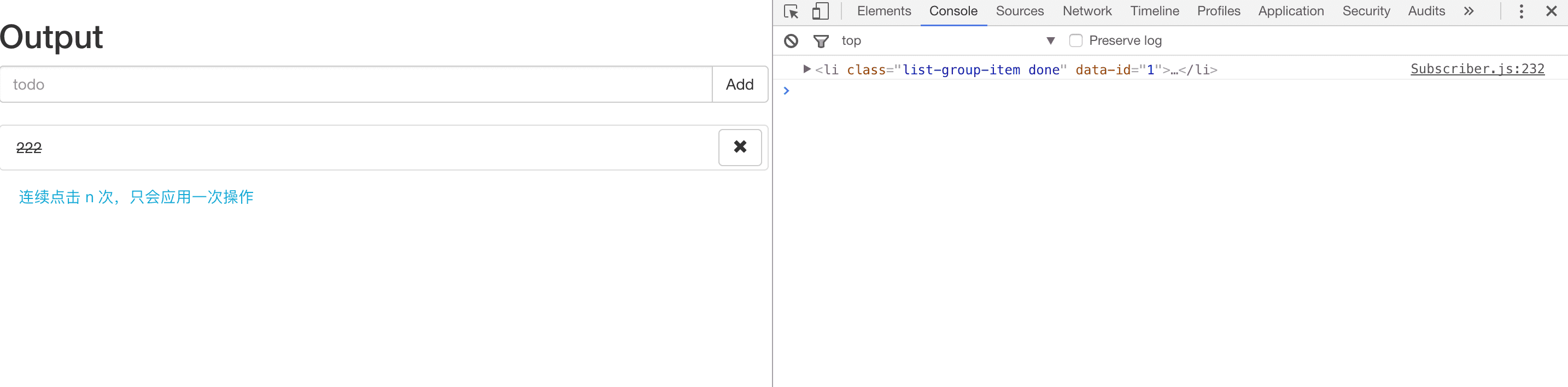Expand the logged li element node
This screenshot has width=1568, height=387.
pos(806,69)
